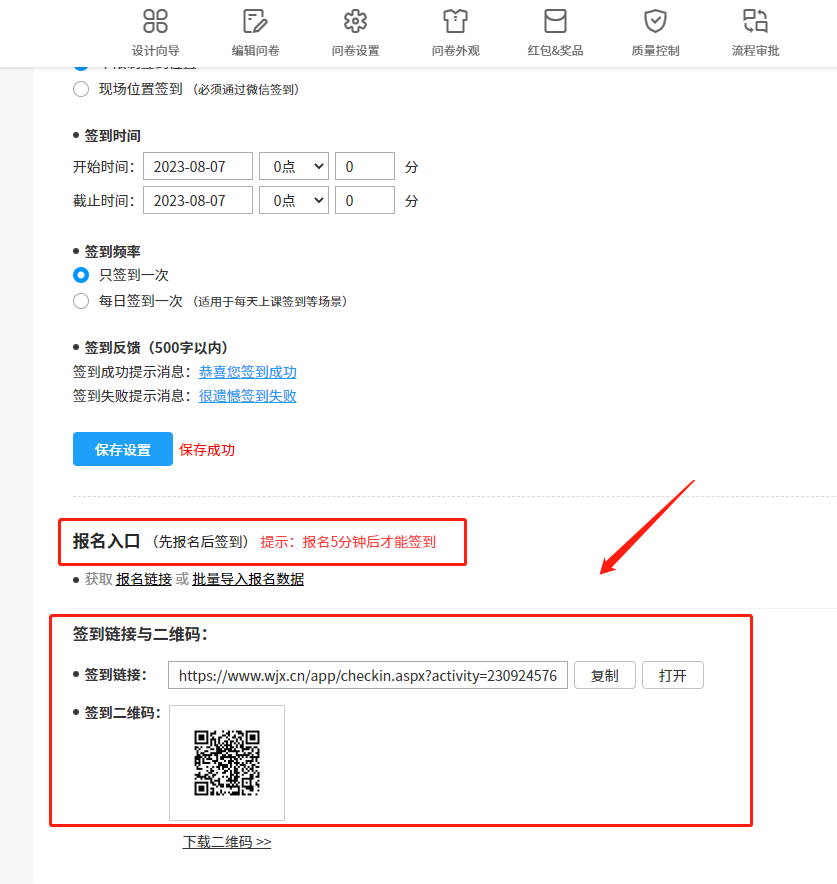The width and height of the screenshot is (837, 884).
Task: Open the 问卷设置 tab label
Action: click(355, 51)
